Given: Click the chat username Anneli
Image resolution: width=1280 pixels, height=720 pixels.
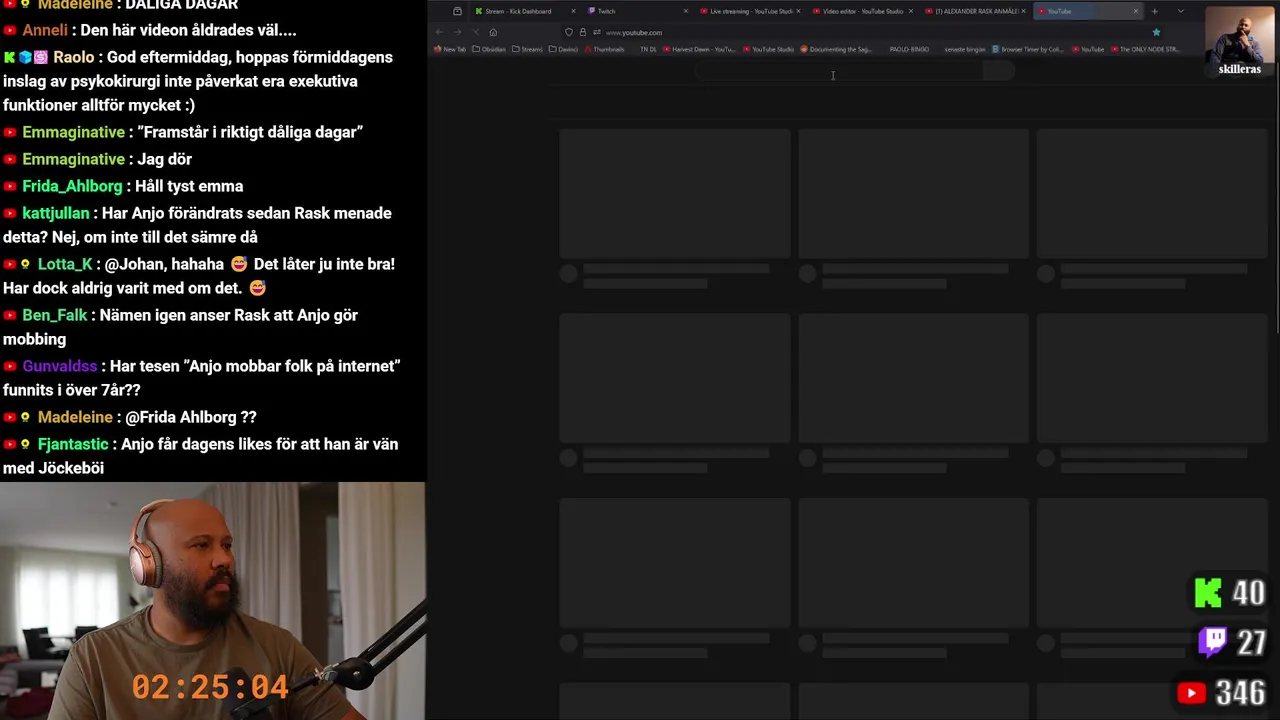Looking at the screenshot, I should [x=45, y=30].
